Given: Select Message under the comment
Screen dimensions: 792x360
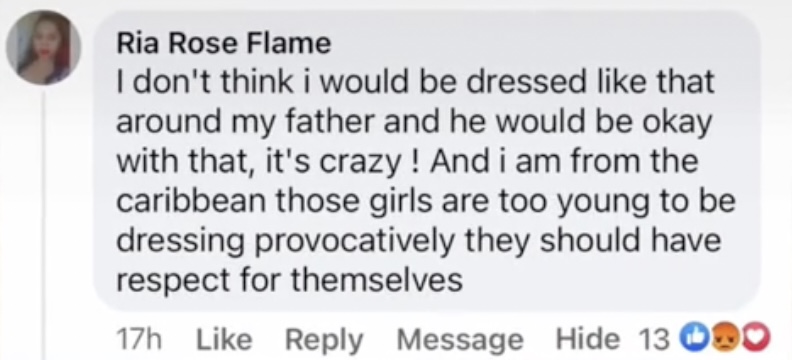Looking at the screenshot, I should point(460,340).
